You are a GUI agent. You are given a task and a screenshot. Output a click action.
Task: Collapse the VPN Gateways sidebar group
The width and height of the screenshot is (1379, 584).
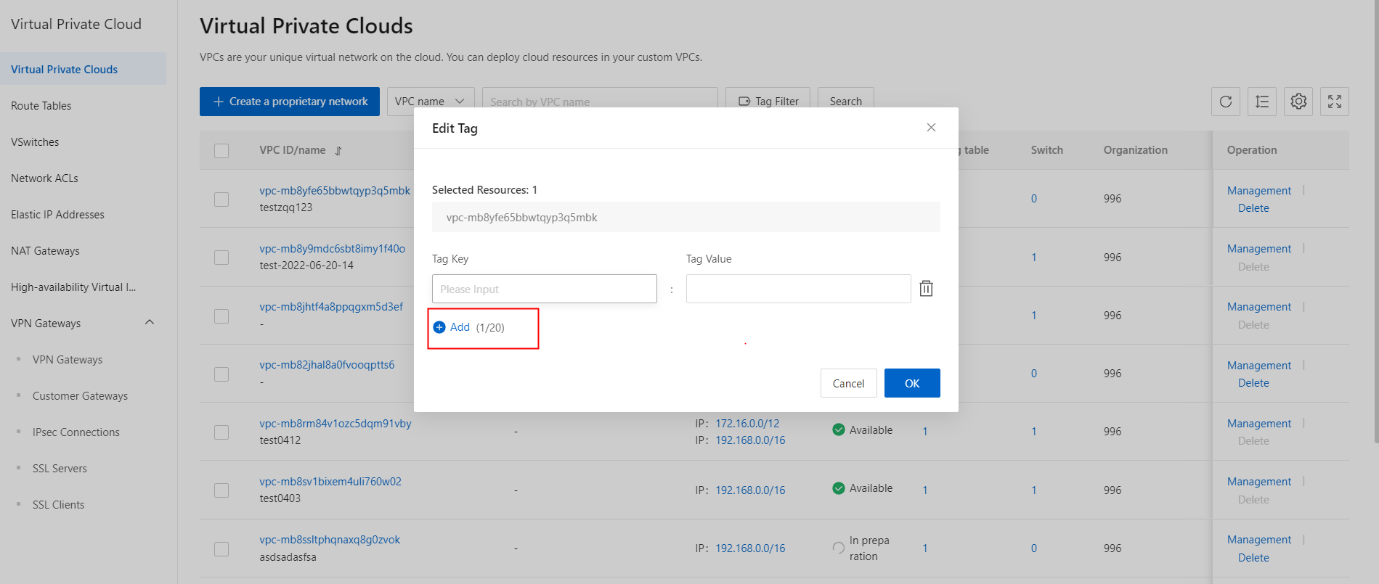[150, 323]
